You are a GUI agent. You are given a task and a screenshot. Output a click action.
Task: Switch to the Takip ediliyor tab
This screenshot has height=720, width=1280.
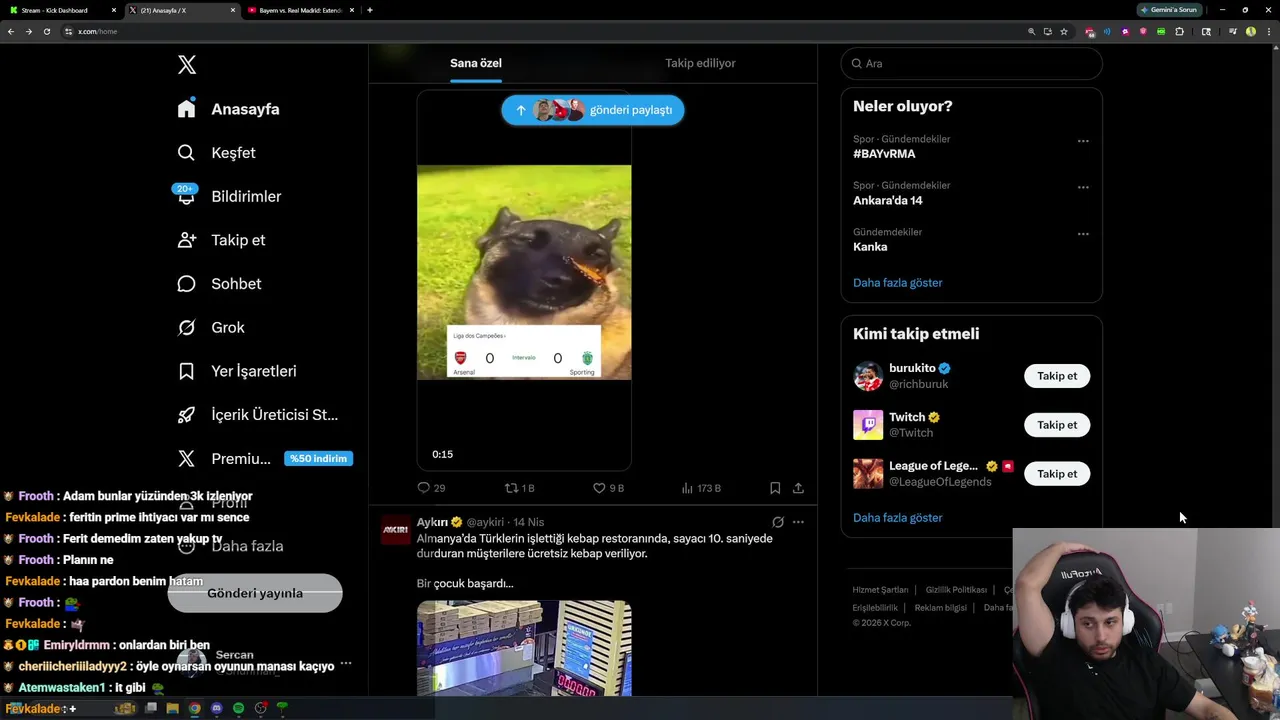pyautogui.click(x=700, y=63)
